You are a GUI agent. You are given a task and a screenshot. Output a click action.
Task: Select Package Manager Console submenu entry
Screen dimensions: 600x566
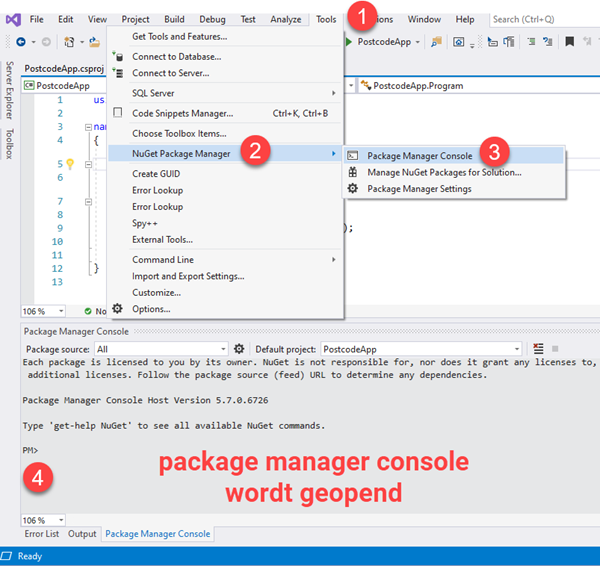click(x=419, y=156)
